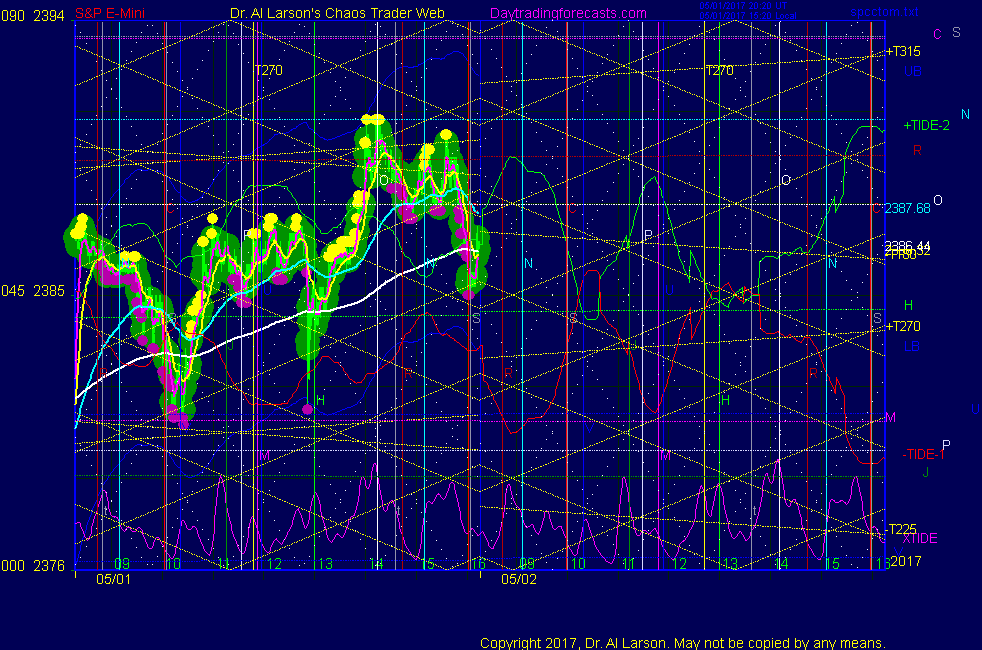The height and width of the screenshot is (650, 982).
Task: Click the T270 label inside 05/02 session
Action: point(720,71)
